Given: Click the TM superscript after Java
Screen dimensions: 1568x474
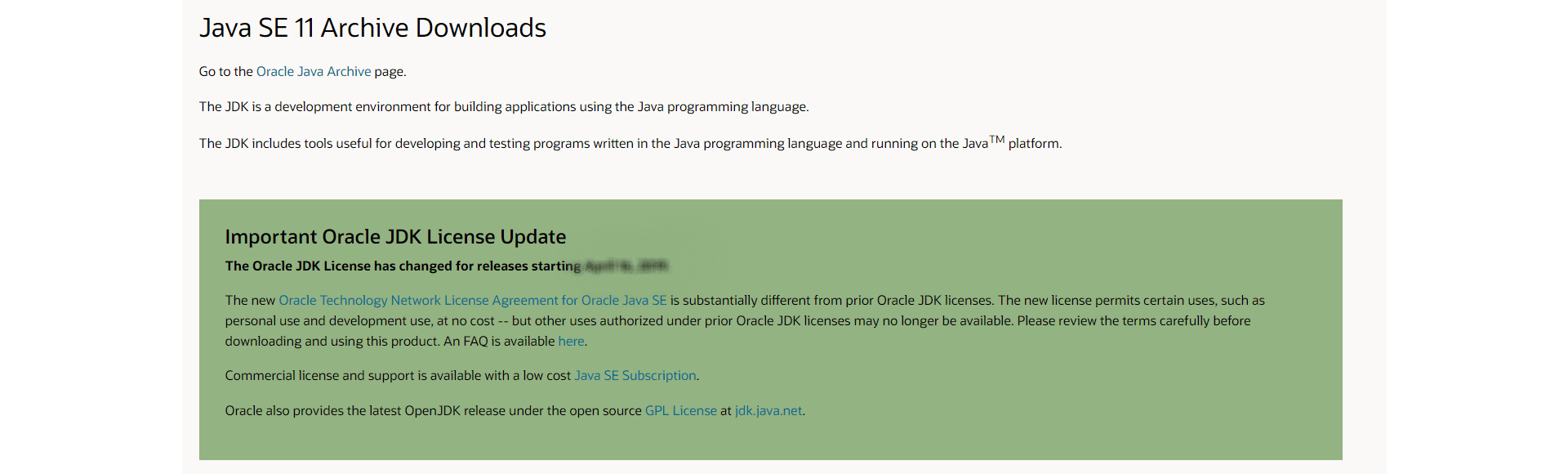Looking at the screenshot, I should (996, 140).
